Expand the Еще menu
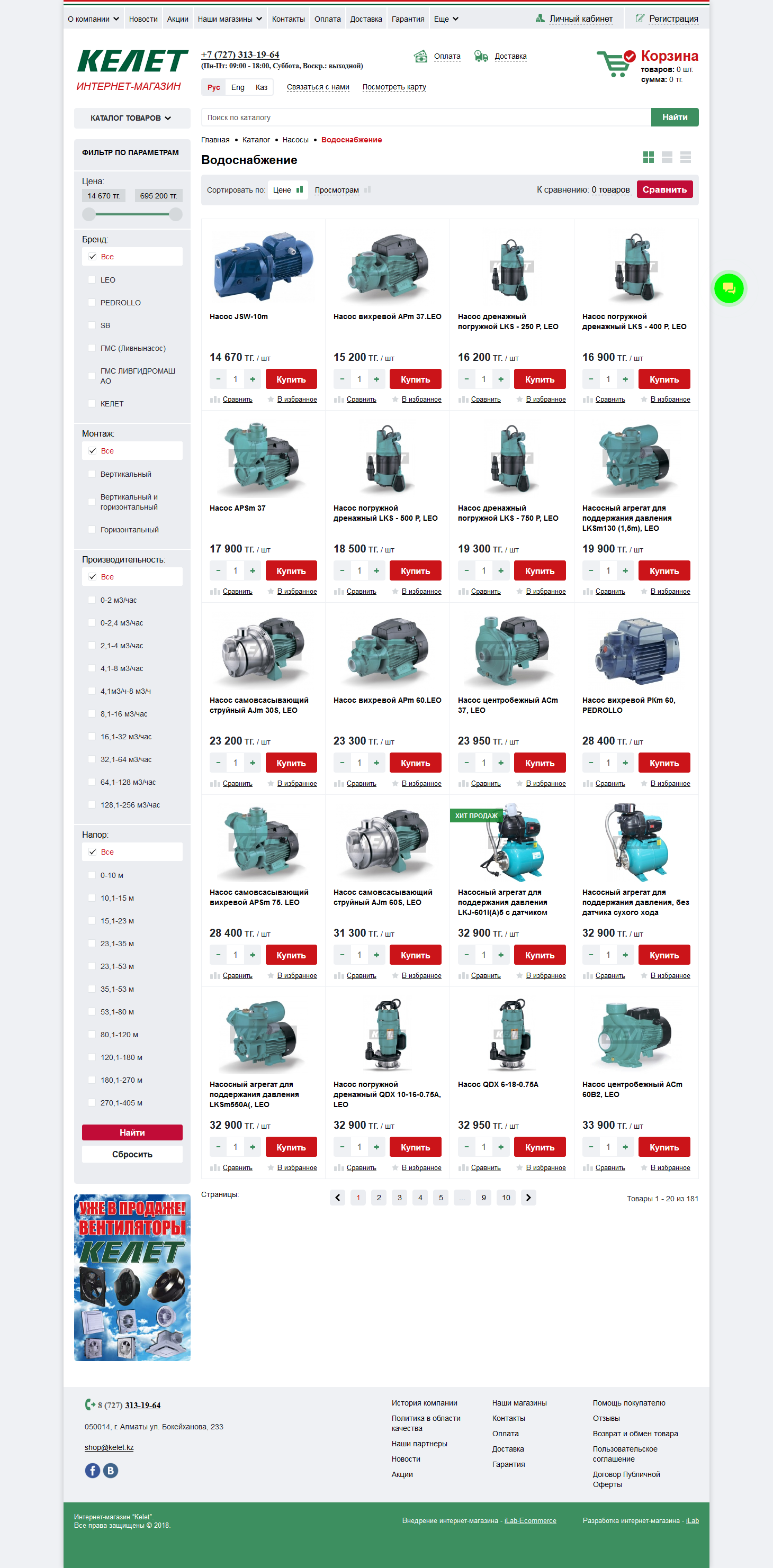Viewport: 773px width, 1568px height. tap(446, 19)
